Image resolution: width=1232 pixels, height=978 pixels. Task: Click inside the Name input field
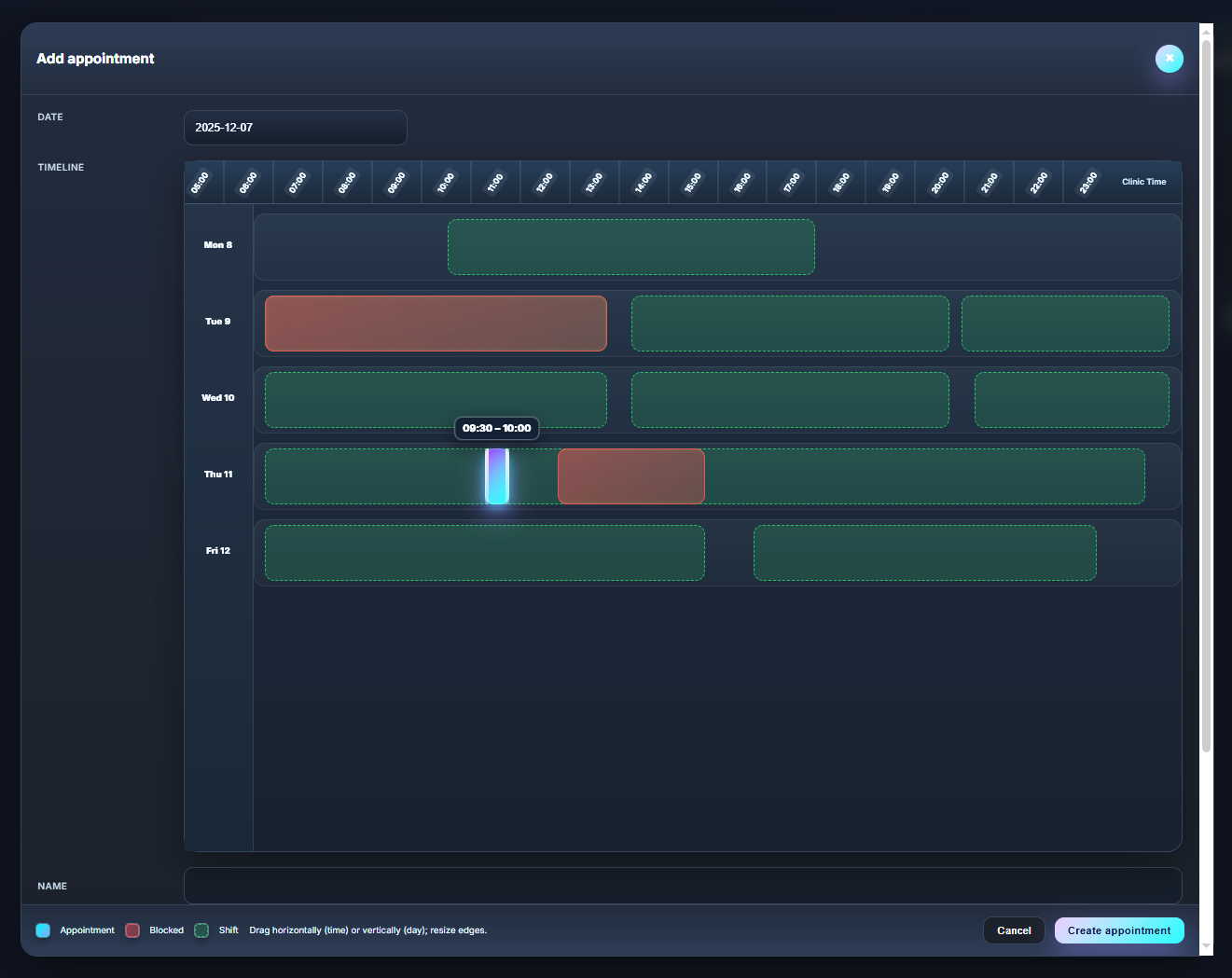point(683,886)
